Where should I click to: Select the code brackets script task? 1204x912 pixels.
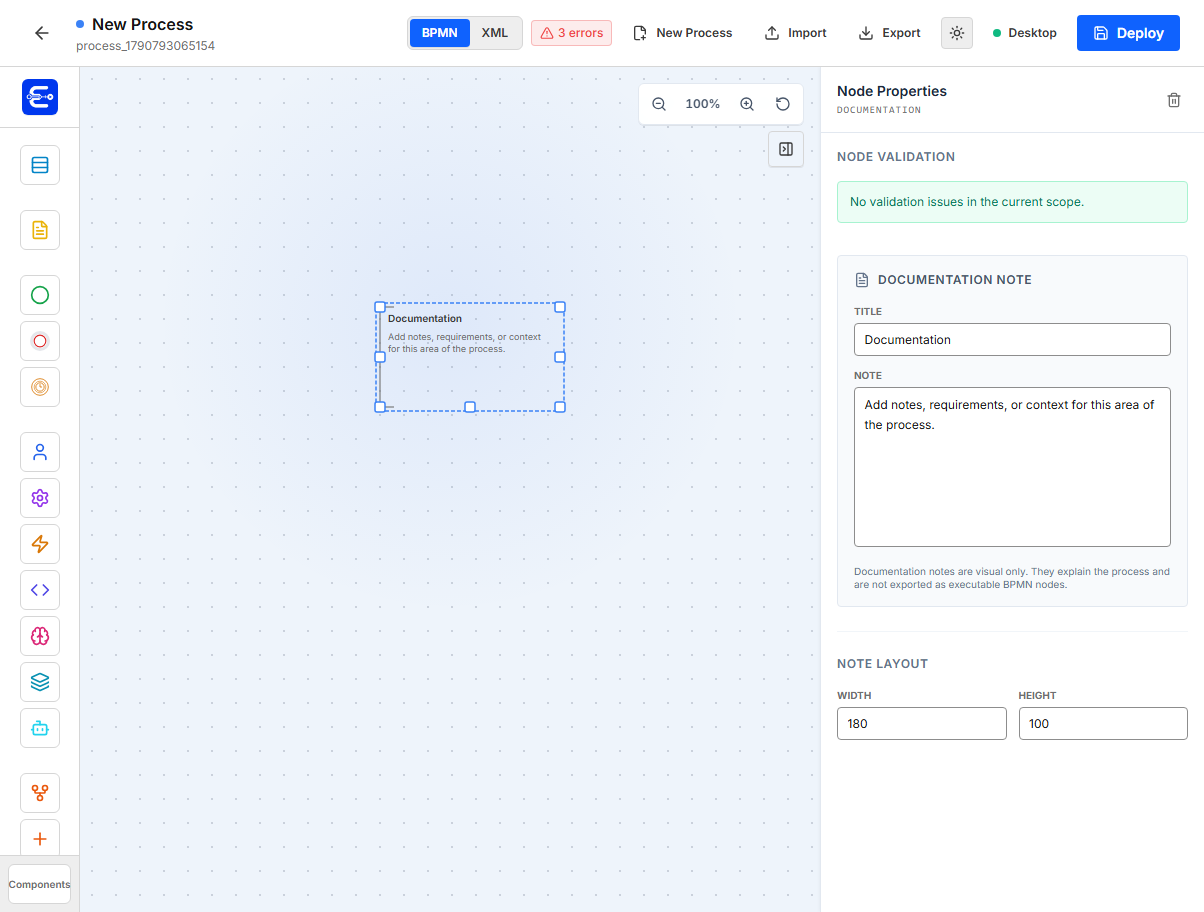pyautogui.click(x=40, y=590)
